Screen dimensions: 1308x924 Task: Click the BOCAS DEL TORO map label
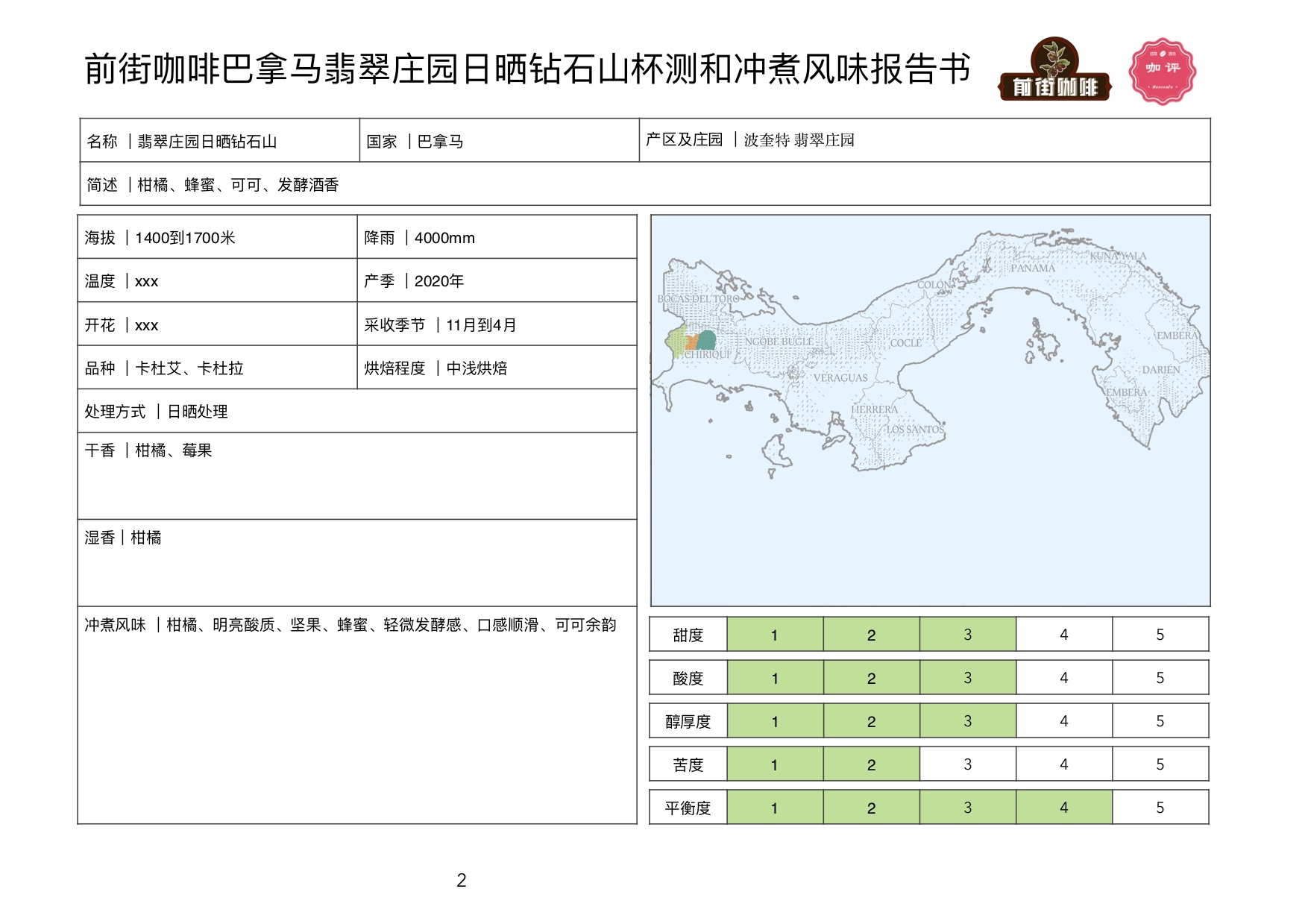(x=699, y=299)
